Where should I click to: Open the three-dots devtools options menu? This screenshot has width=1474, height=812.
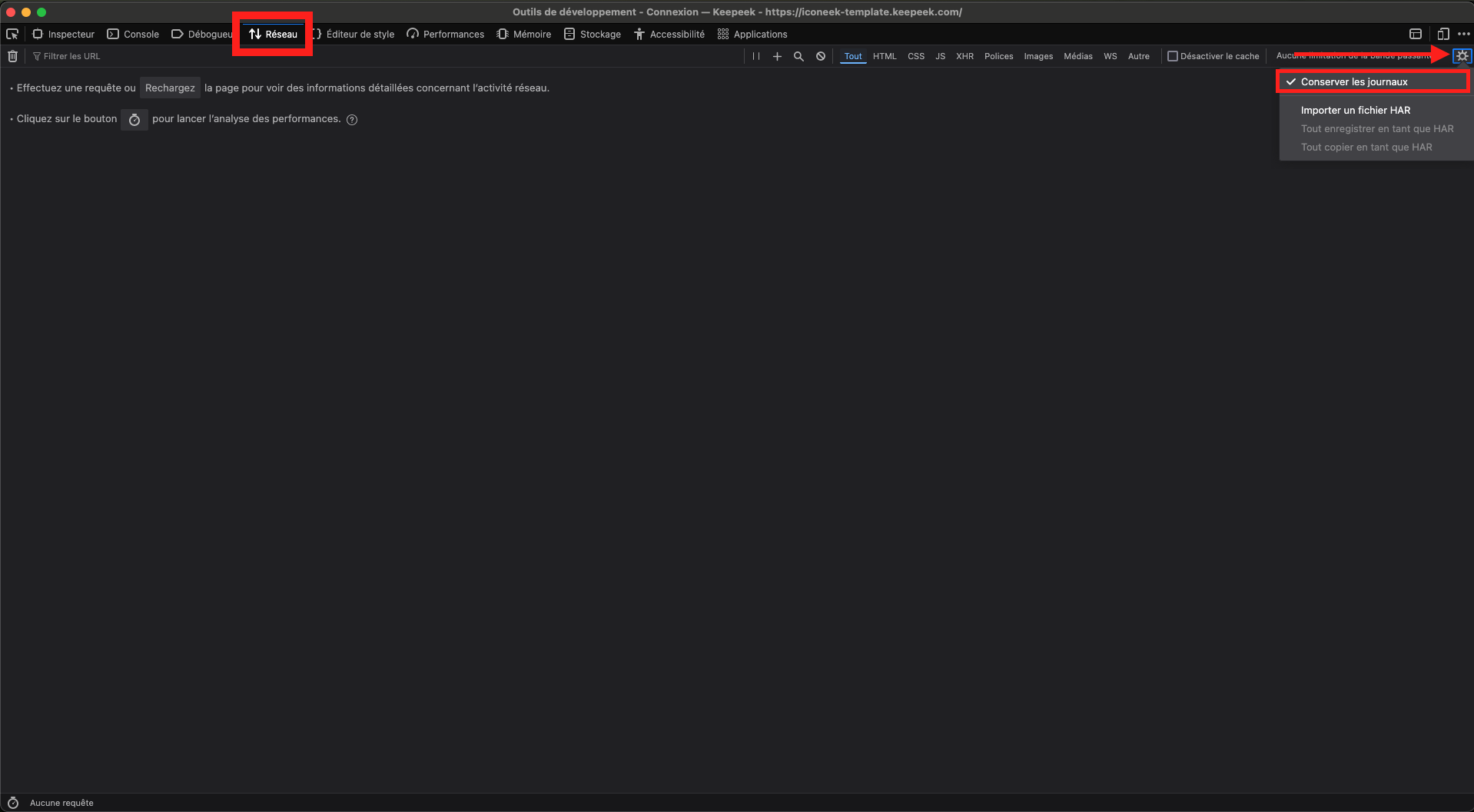tap(1464, 34)
